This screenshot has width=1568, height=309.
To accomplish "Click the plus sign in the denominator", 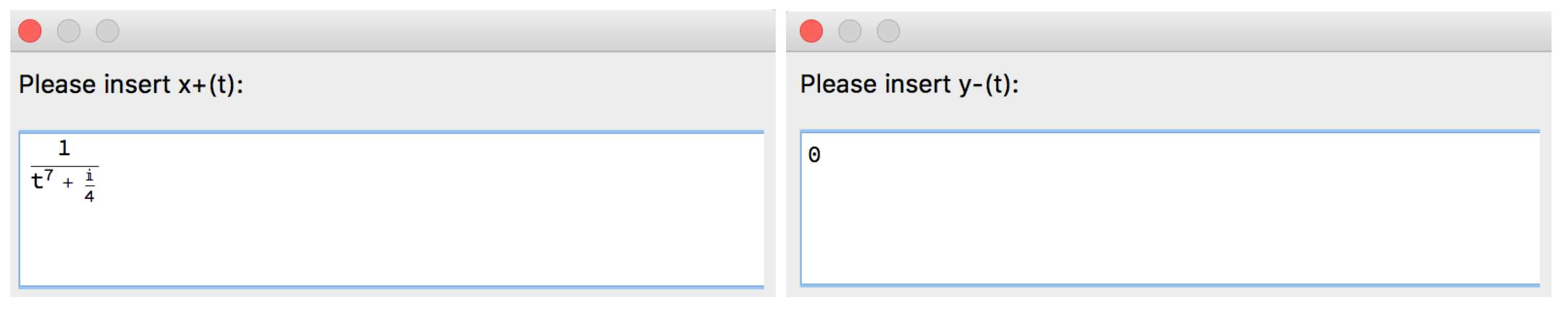I will (68, 183).
